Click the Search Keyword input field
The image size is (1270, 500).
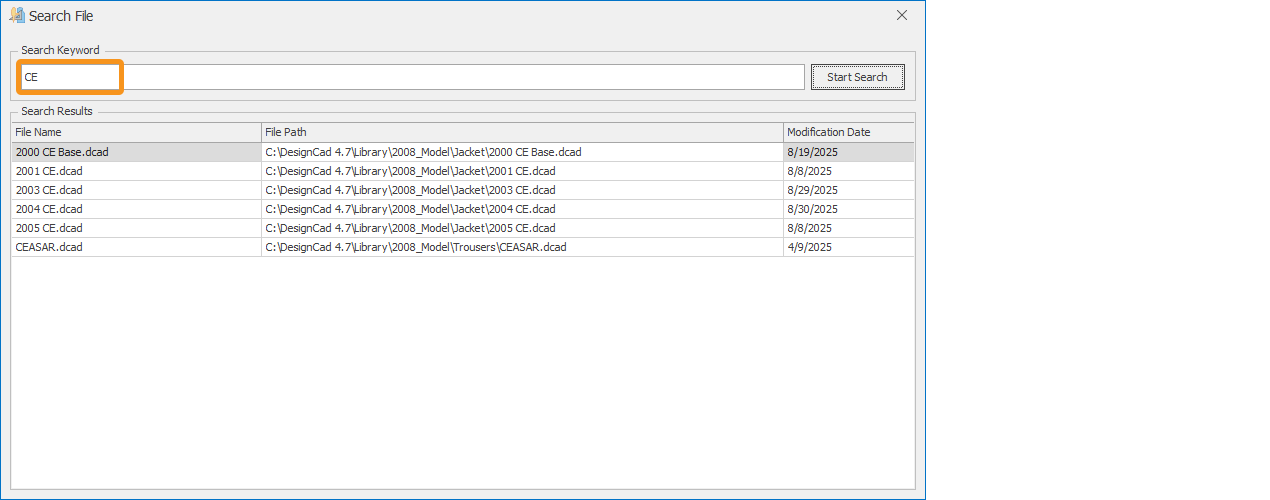412,77
